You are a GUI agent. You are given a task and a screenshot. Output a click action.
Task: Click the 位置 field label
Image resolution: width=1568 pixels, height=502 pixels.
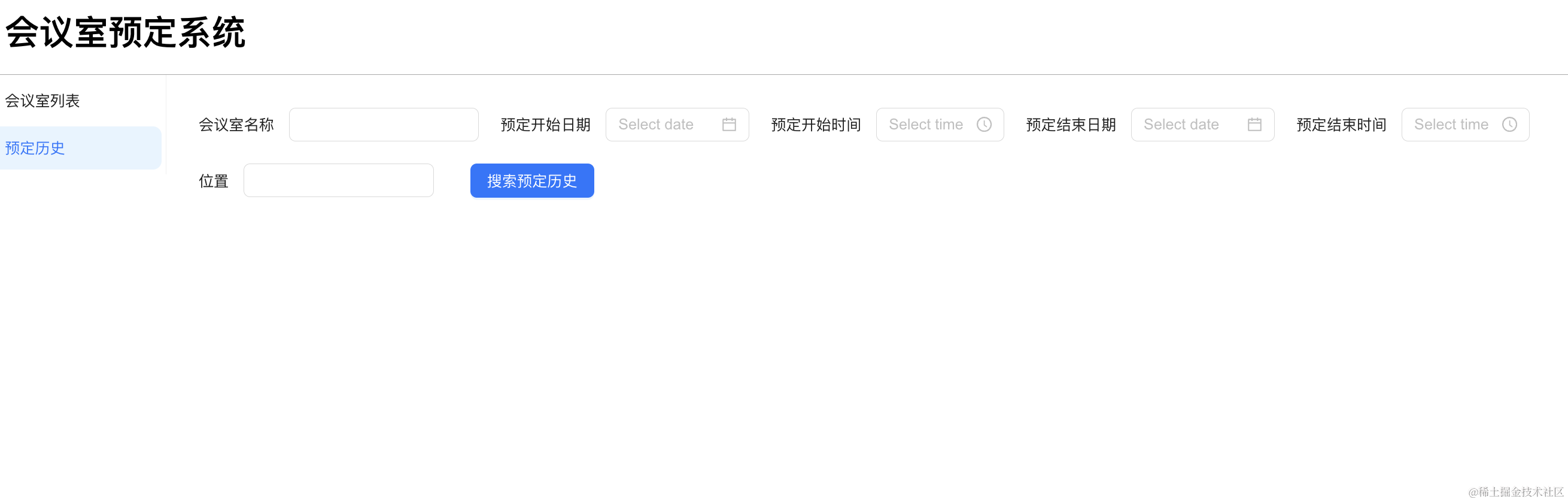[213, 181]
